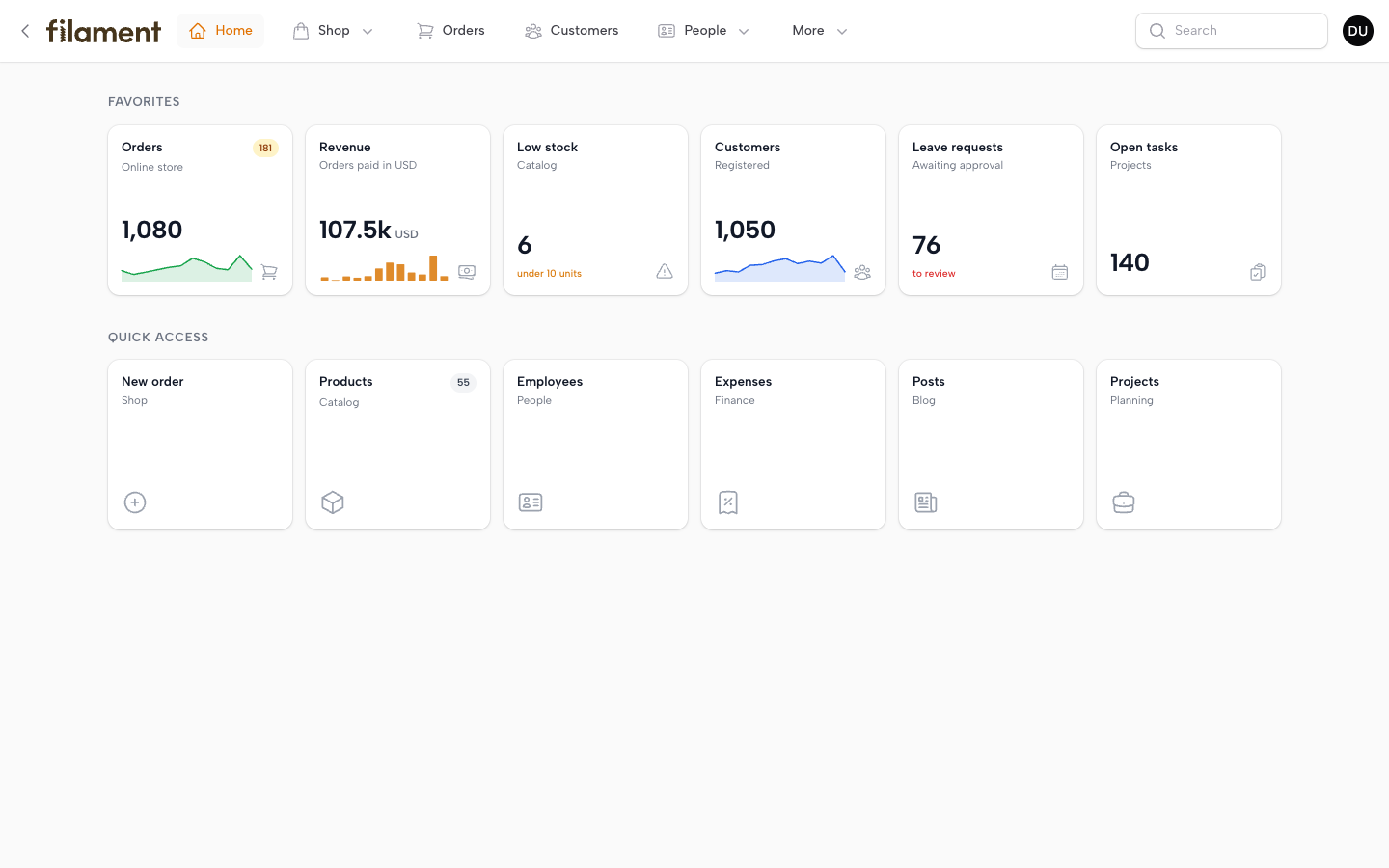This screenshot has width=1389, height=868.
Task: Click the calendar icon on Leave requests card
Action: tap(1060, 272)
